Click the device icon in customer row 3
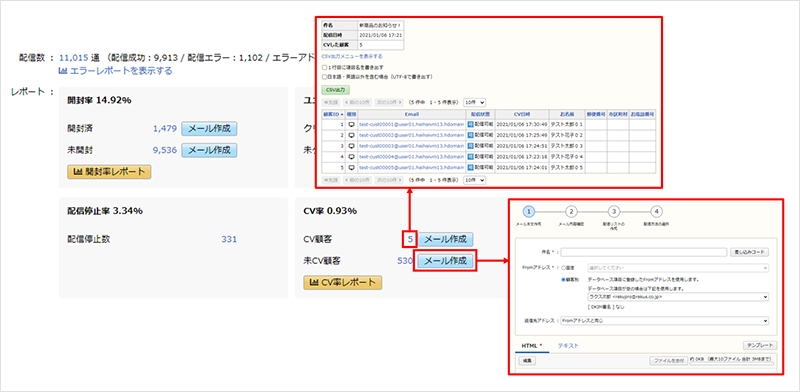This screenshot has height=392, width=800. click(352, 145)
